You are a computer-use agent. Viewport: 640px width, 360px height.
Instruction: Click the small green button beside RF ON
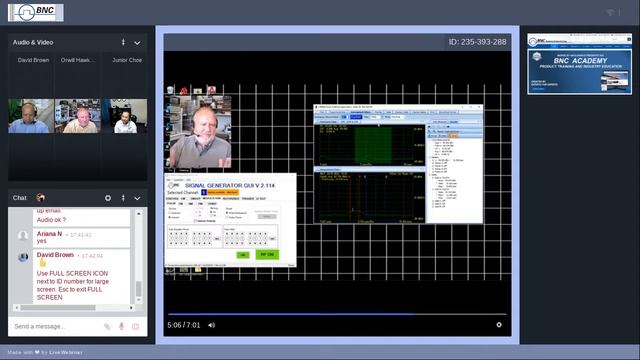(x=243, y=255)
